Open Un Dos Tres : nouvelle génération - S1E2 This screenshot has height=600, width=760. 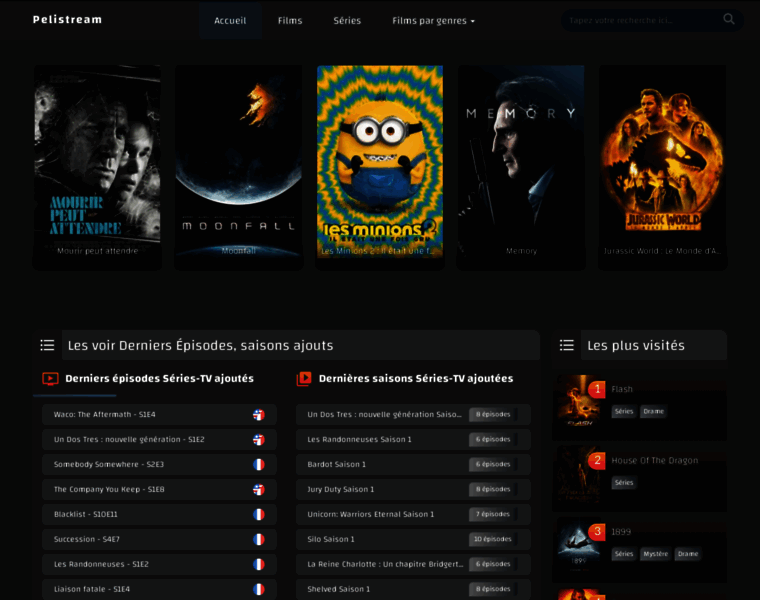[159, 440]
